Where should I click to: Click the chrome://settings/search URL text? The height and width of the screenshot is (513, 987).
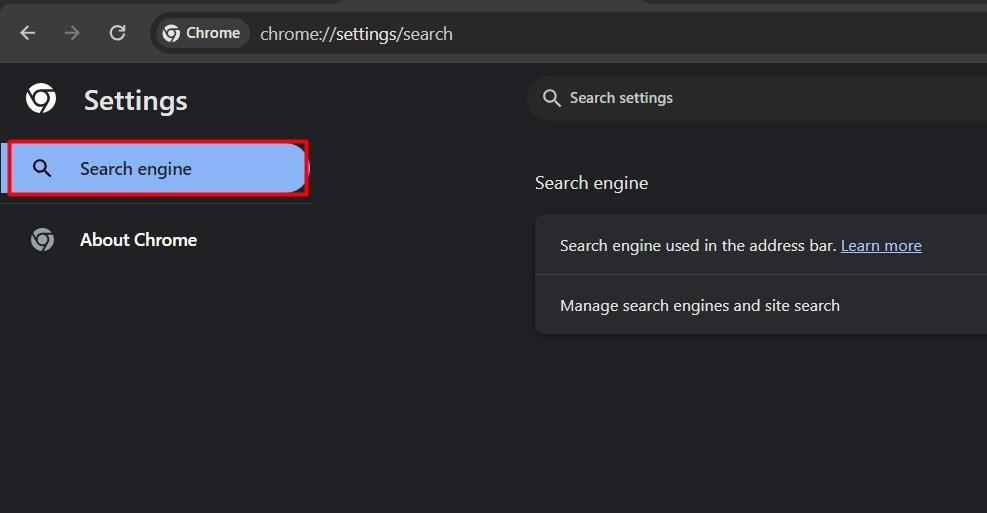click(356, 34)
